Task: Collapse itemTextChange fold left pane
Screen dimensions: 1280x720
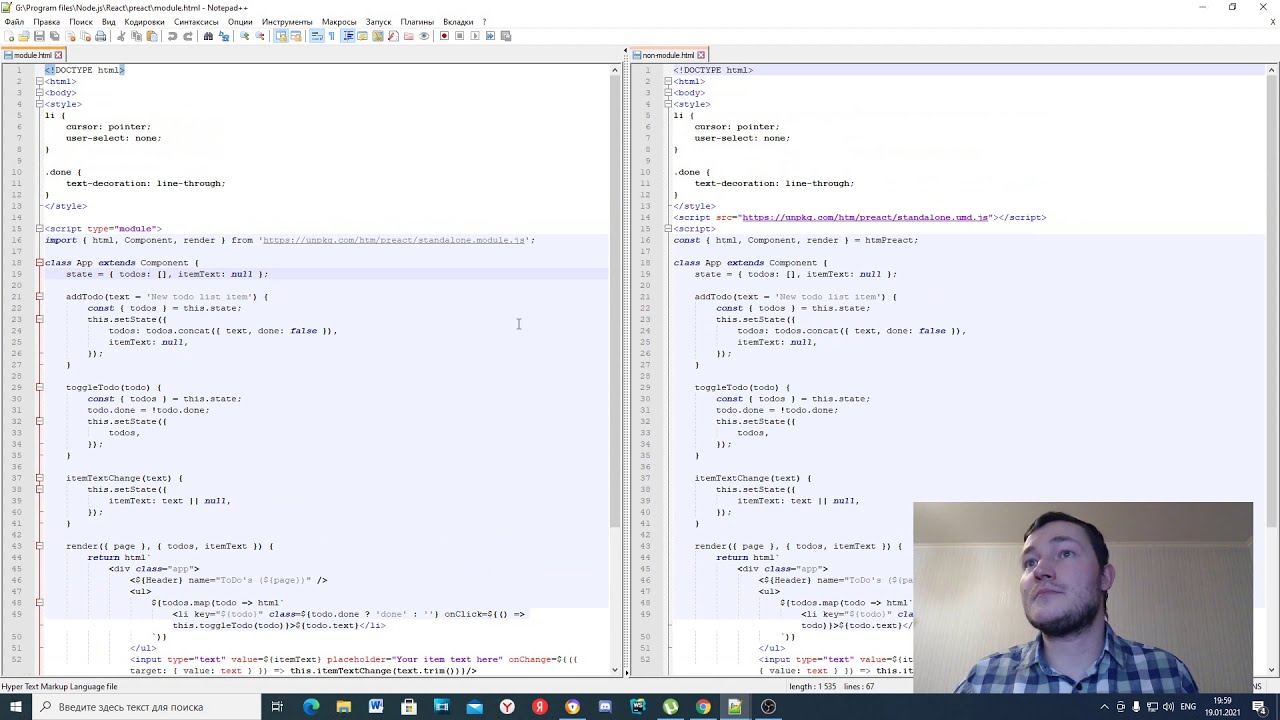Action: pyautogui.click(x=39, y=478)
